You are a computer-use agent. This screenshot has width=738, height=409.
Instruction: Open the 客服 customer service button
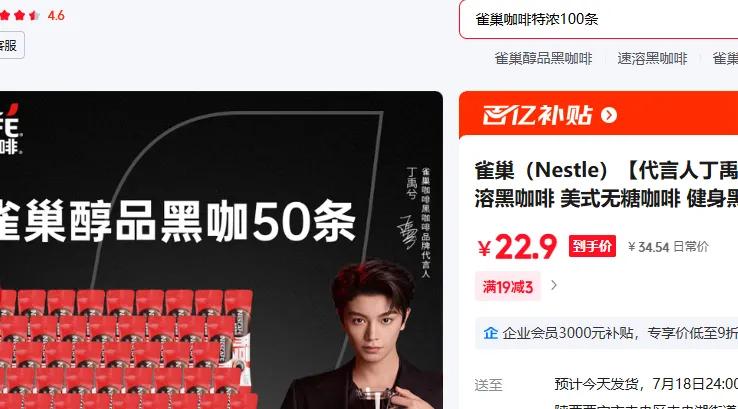click(11, 46)
